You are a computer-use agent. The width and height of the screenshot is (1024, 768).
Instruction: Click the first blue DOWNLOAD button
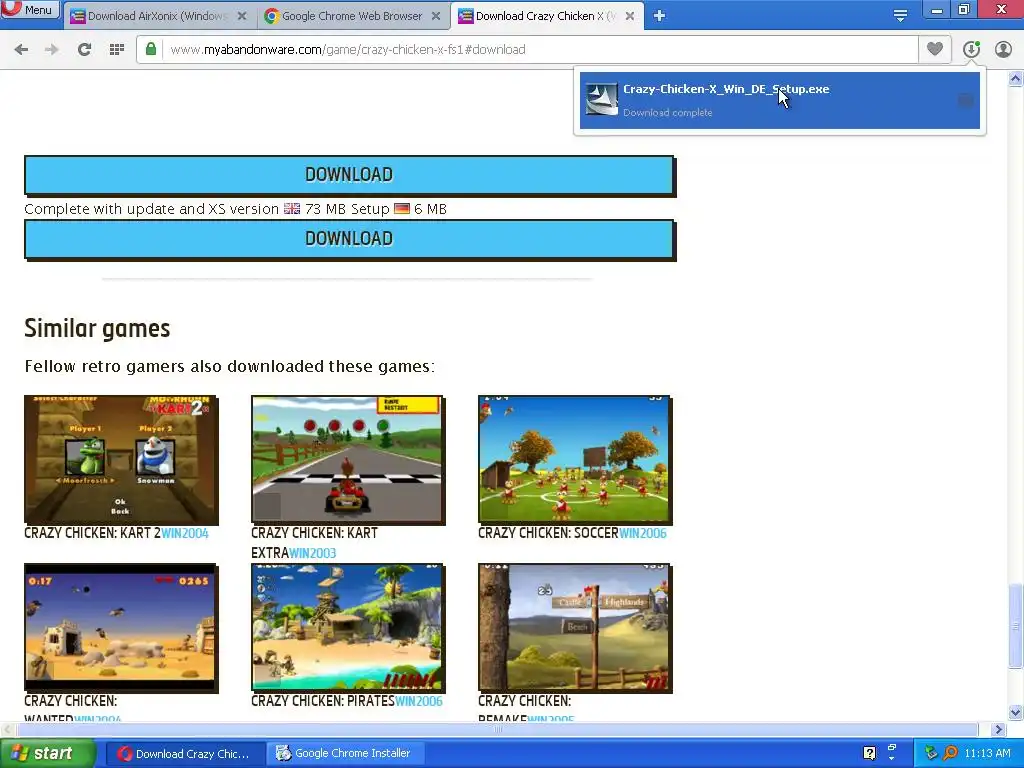point(349,174)
